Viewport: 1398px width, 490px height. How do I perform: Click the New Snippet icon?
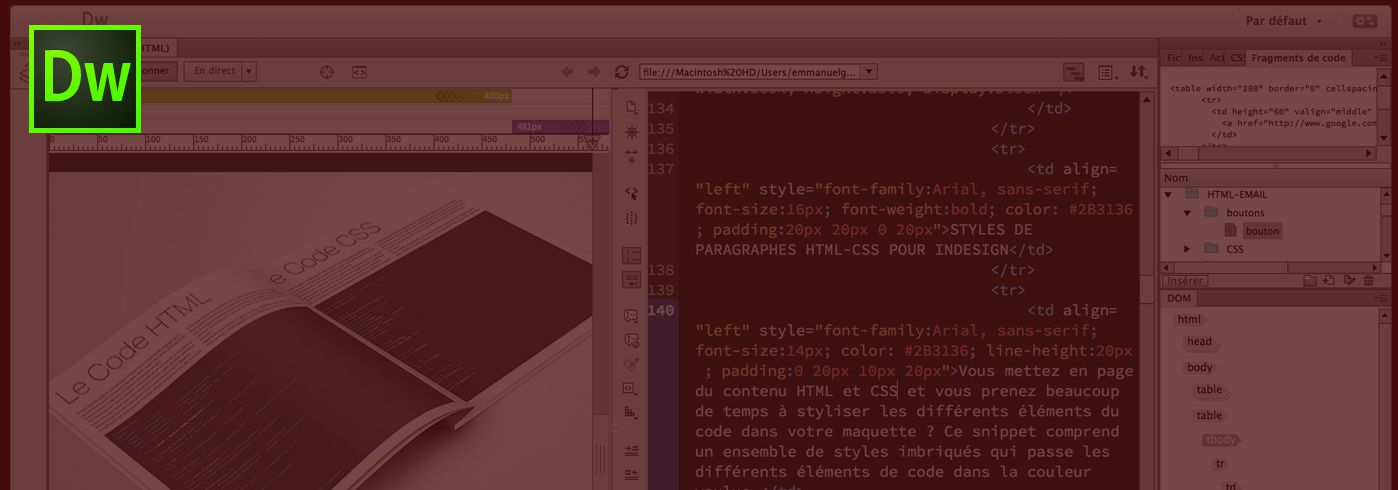click(x=1329, y=280)
